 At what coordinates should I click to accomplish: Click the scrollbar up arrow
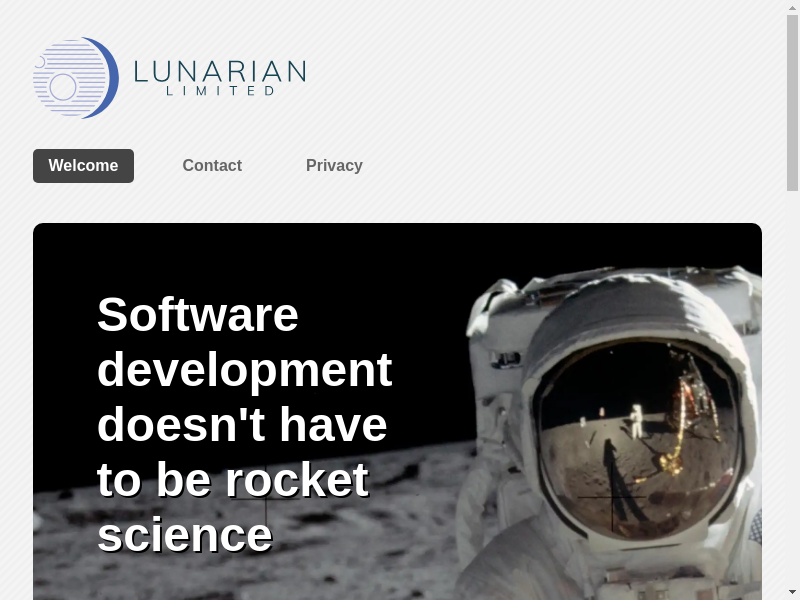coord(792,8)
